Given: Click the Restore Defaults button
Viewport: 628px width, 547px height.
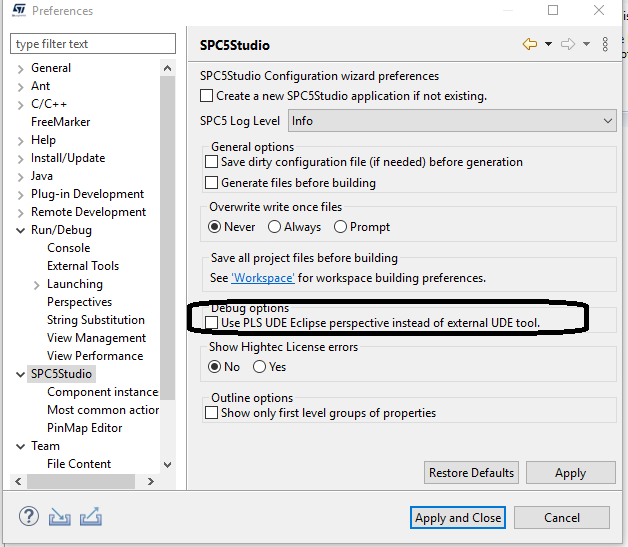Looking at the screenshot, I should (471, 473).
